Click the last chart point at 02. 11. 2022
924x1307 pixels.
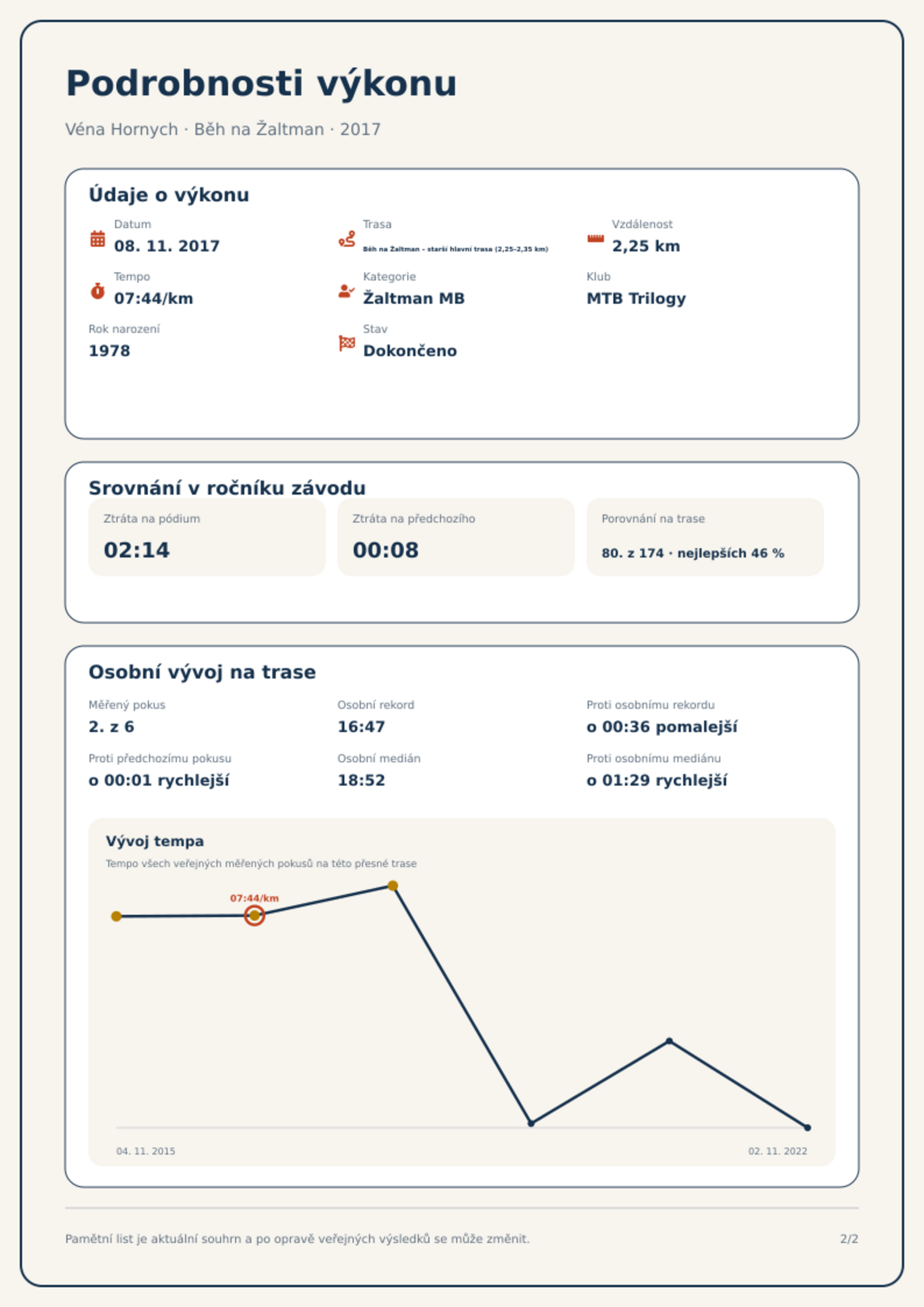pyautogui.click(x=807, y=1128)
